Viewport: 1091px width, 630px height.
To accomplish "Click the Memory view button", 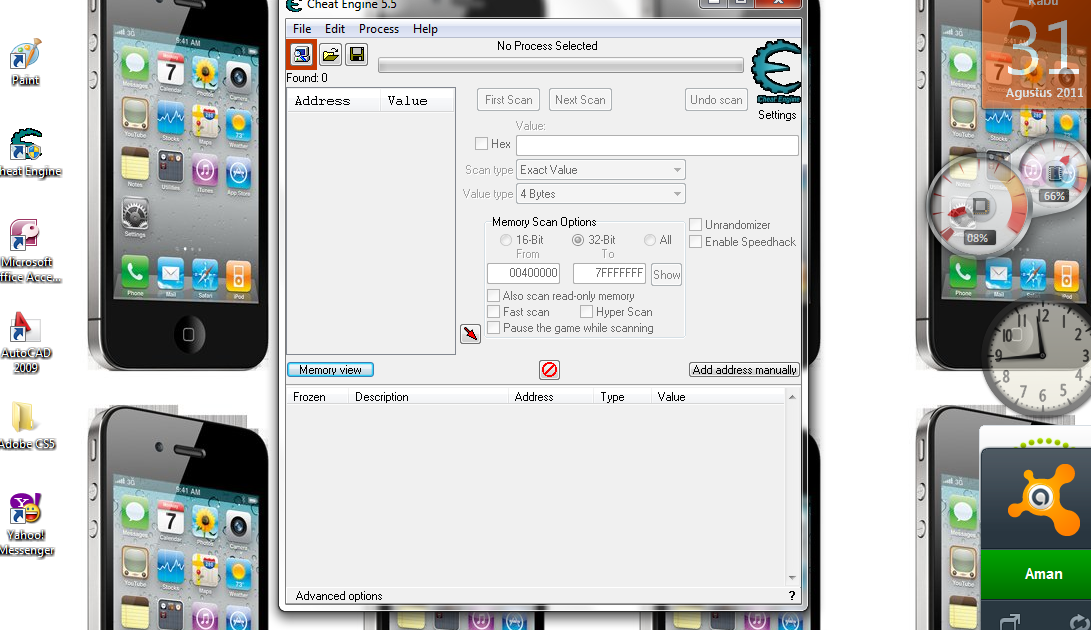I will [x=331, y=370].
